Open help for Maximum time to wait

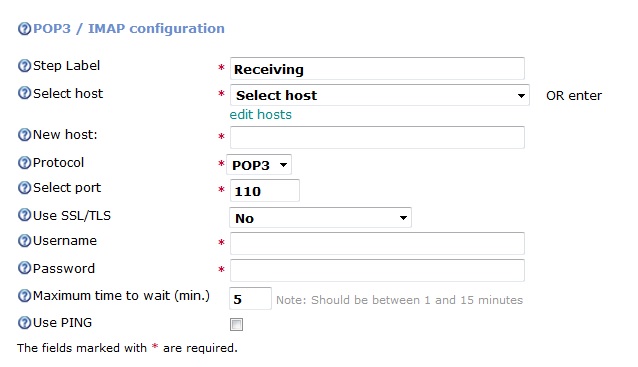(24, 296)
